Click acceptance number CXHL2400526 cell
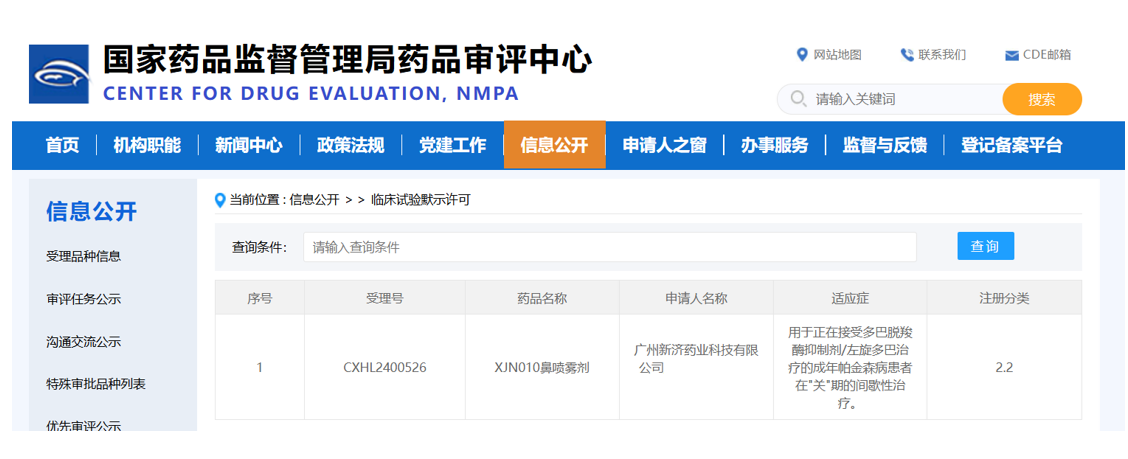 pos(385,368)
